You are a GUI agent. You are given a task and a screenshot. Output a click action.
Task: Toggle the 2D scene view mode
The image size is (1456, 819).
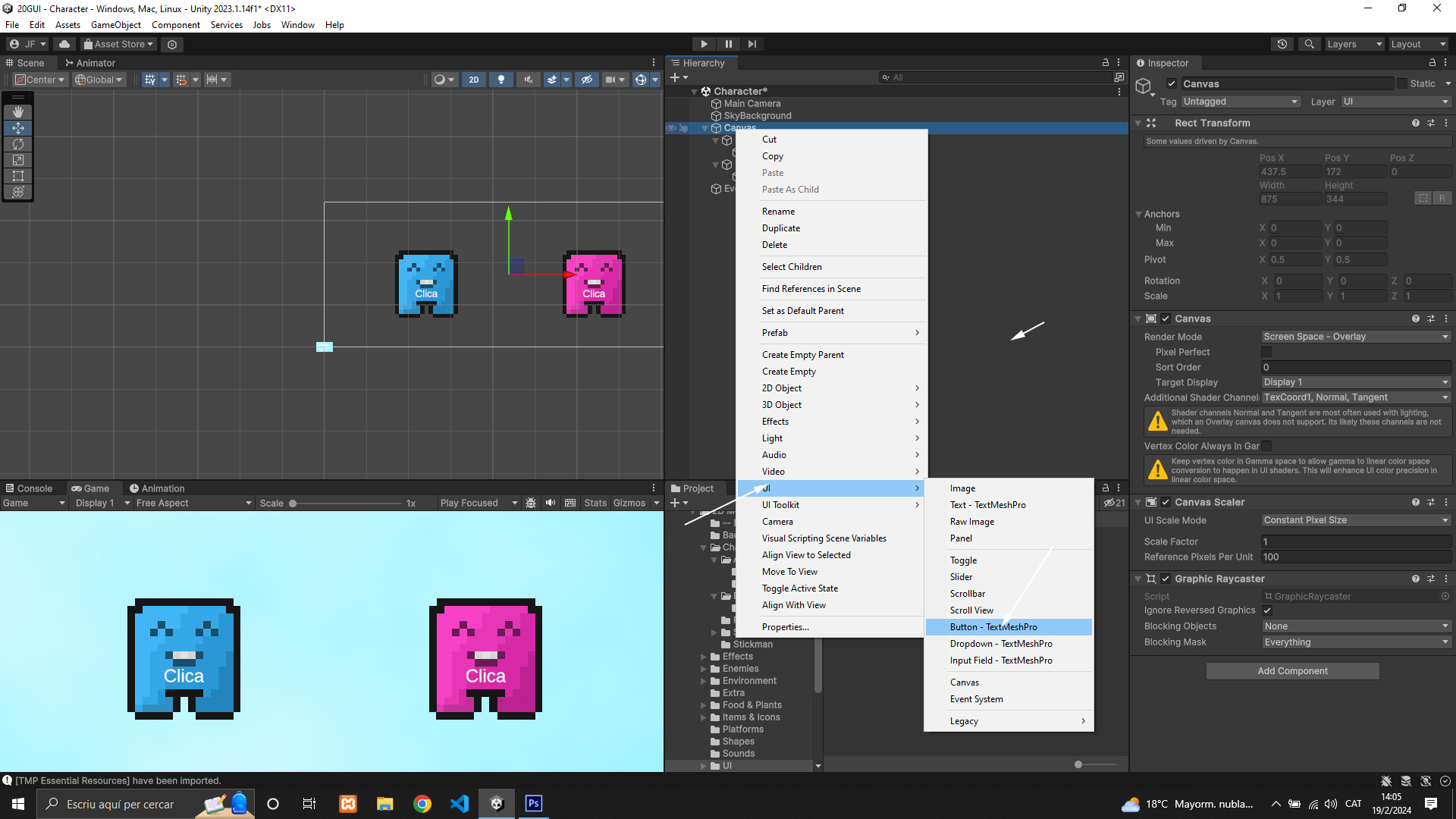474,80
